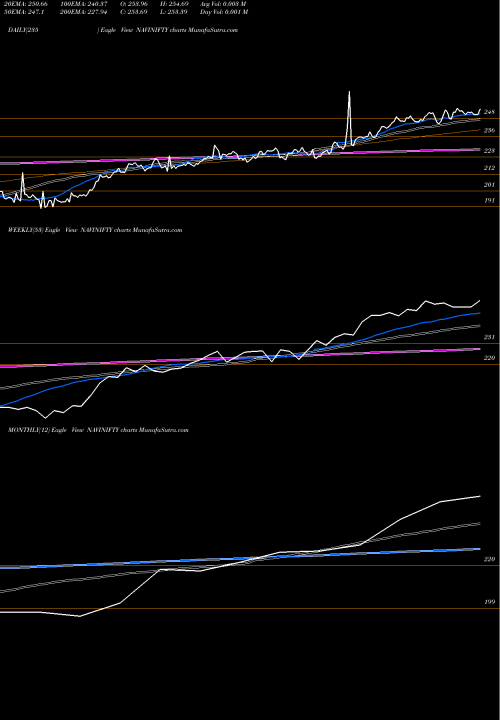The image size is (500, 720).
Task: Click the 248 price label on daily chart
Action: (489, 112)
